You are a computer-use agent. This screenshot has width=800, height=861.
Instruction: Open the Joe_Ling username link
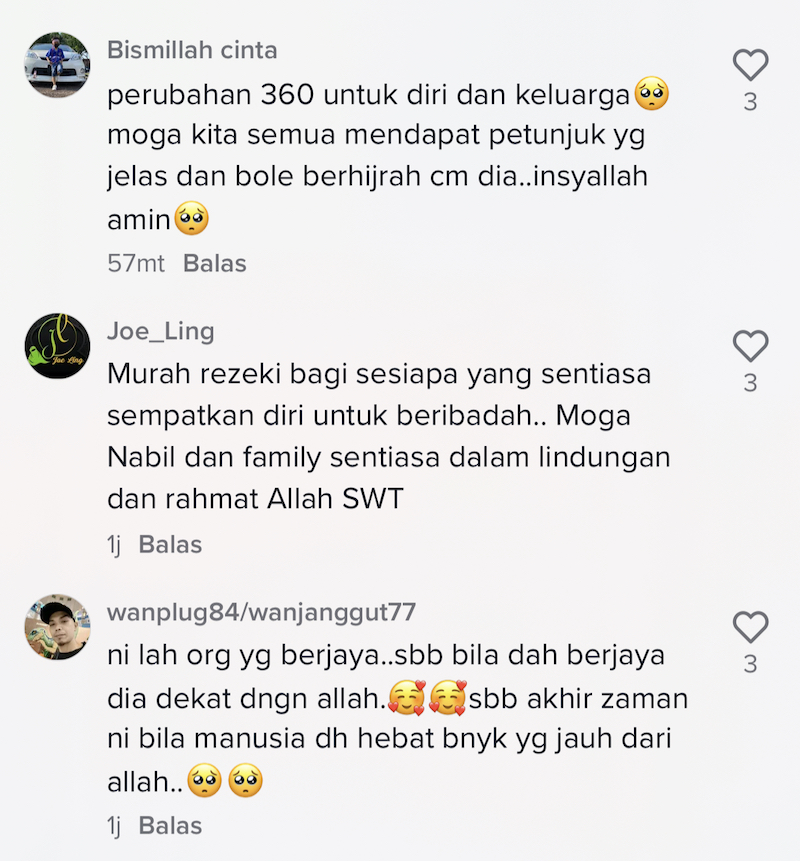pos(161,332)
